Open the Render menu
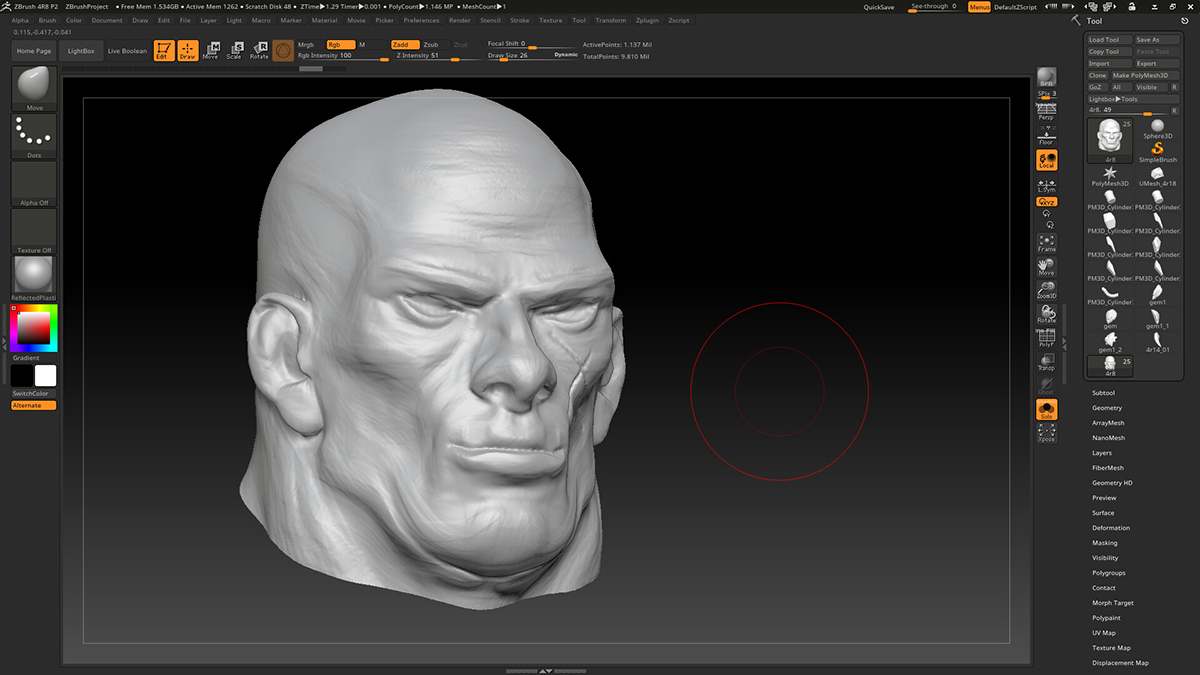Image resolution: width=1200 pixels, height=675 pixels. pos(460,20)
